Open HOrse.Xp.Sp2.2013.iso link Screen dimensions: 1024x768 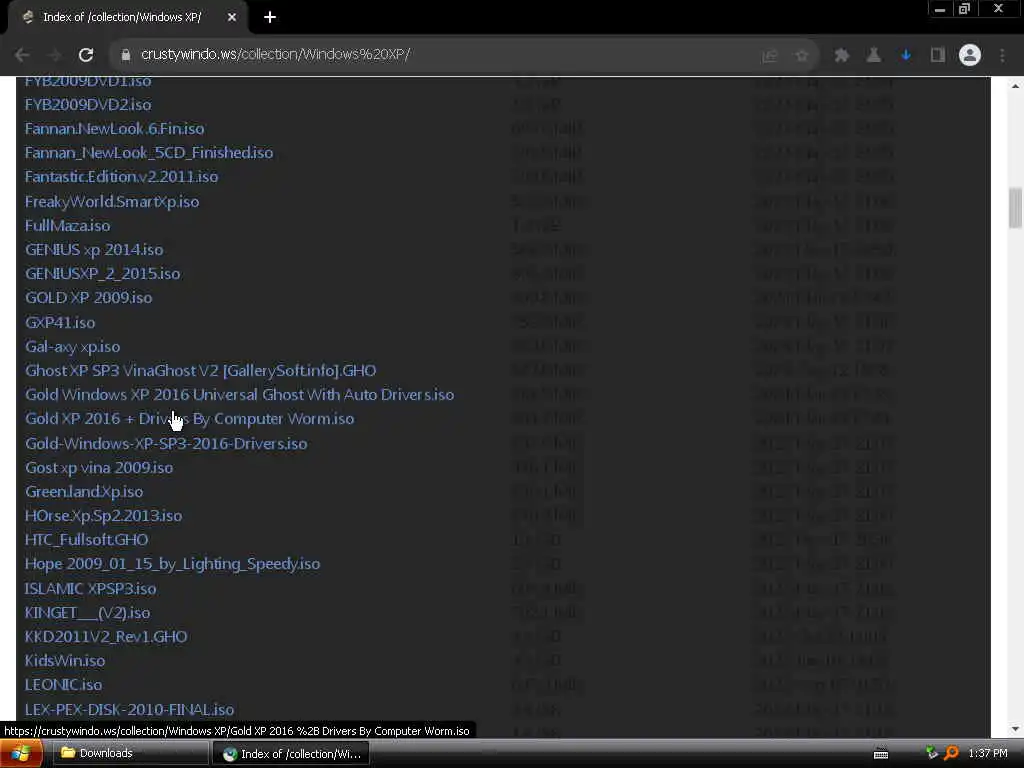(104, 516)
